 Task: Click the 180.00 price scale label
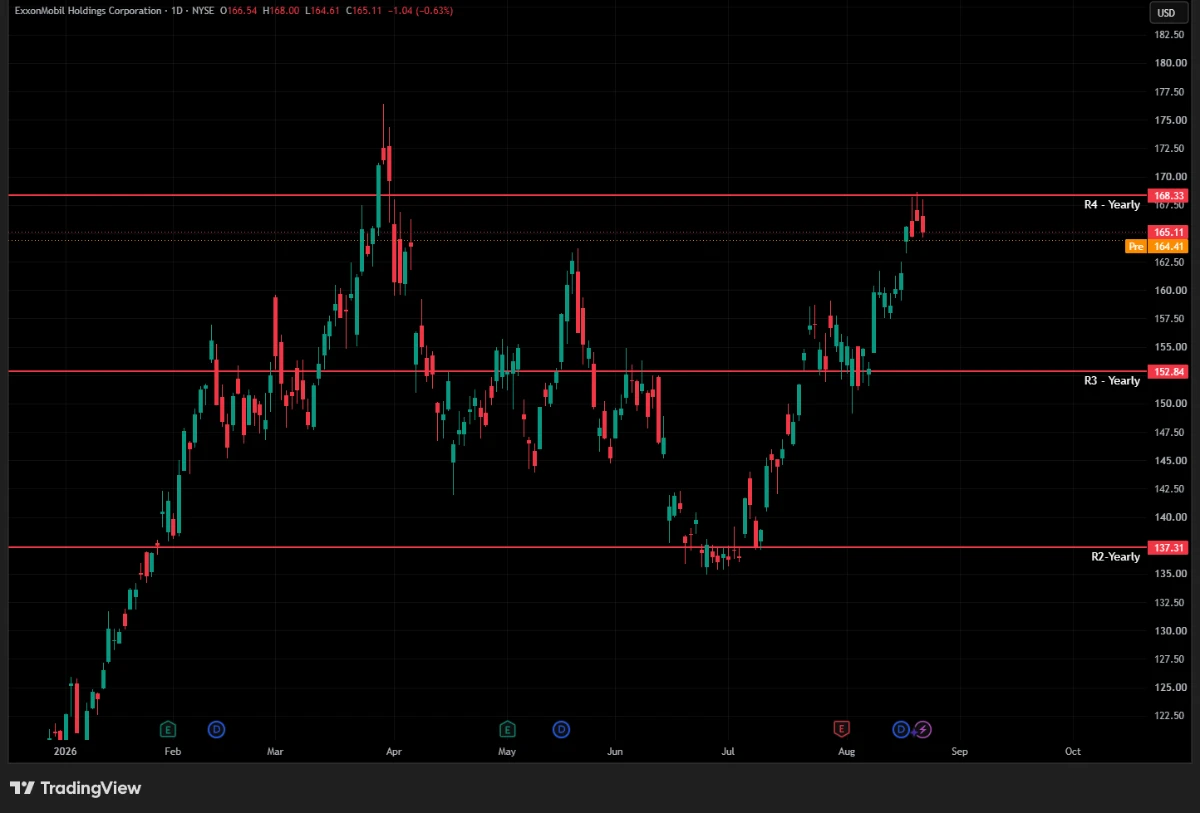tap(1169, 63)
